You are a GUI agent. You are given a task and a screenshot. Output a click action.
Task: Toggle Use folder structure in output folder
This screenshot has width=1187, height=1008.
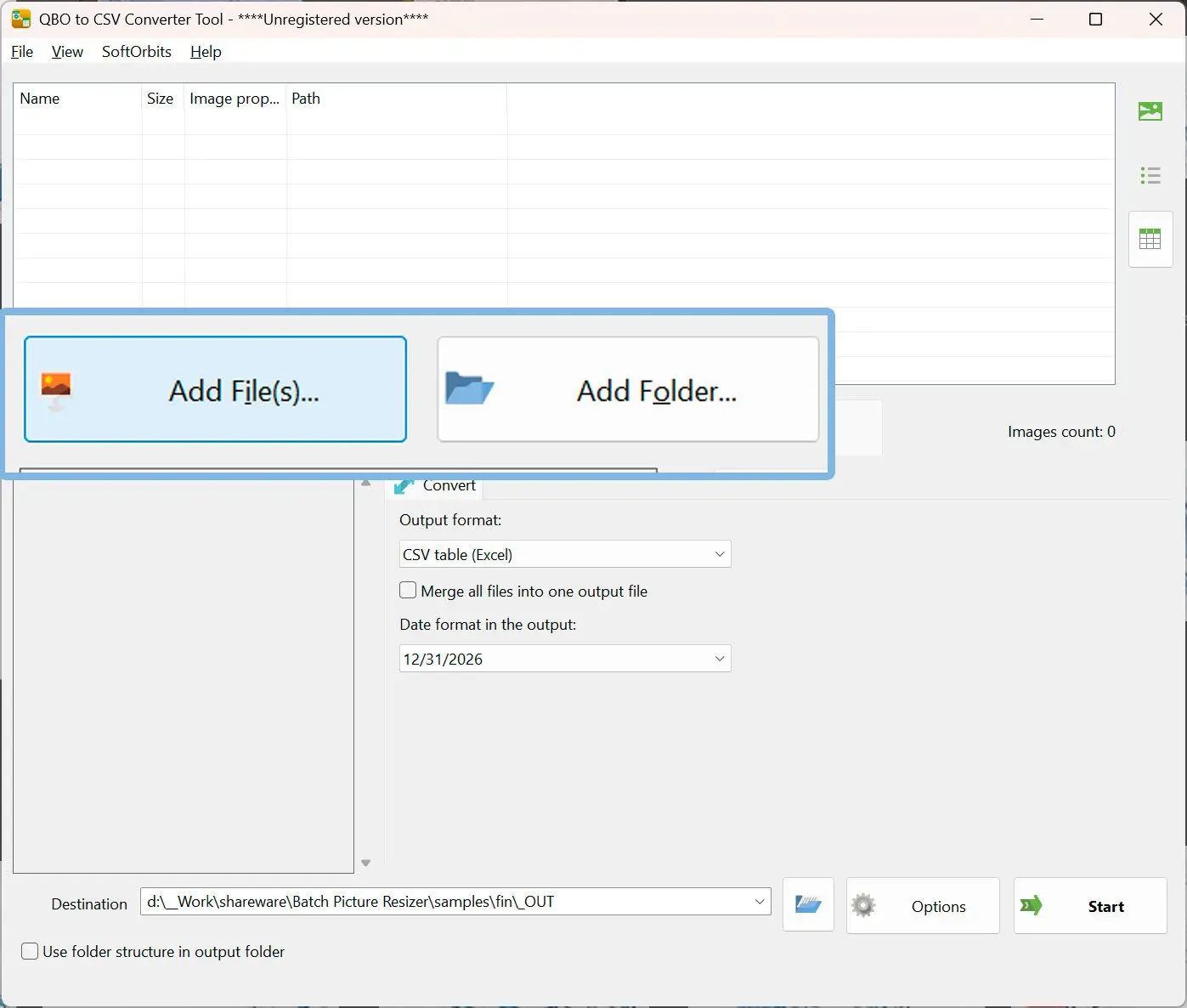click(30, 951)
